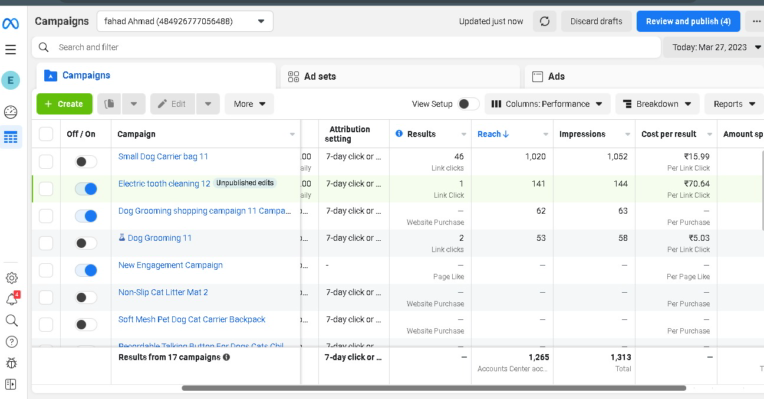The width and height of the screenshot is (764, 399).
Task: Open Columns: Performance dropdown
Action: (547, 104)
